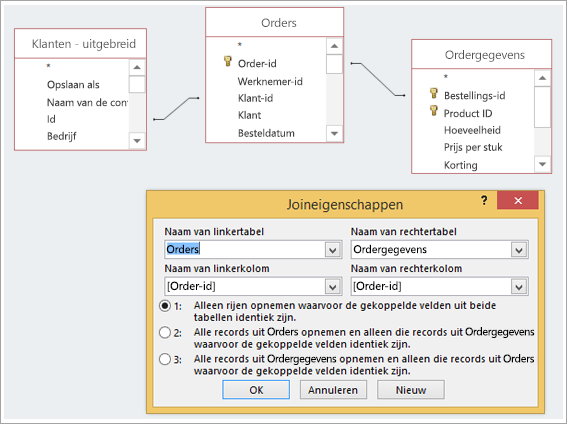Select the Bedrijf field in Klanten table
Screen dimensions: 567x424
click(x=61, y=136)
